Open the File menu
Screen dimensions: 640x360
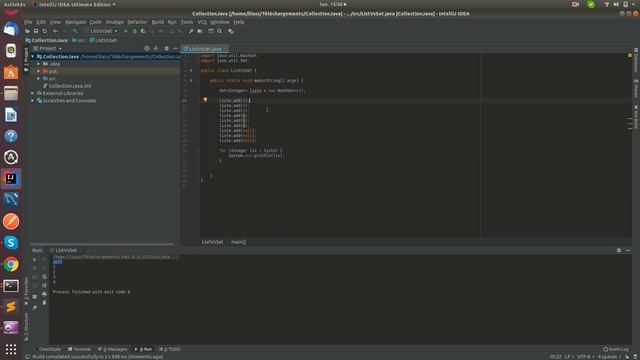pyautogui.click(x=28, y=22)
